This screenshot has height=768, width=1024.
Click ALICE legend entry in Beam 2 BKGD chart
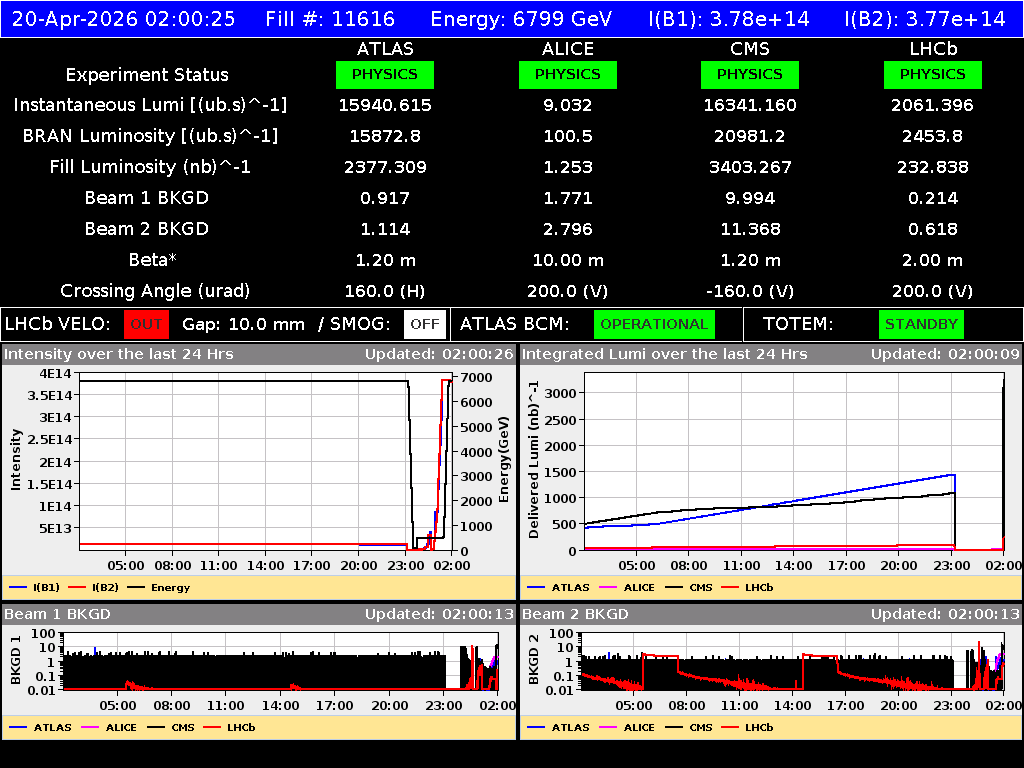(627, 727)
